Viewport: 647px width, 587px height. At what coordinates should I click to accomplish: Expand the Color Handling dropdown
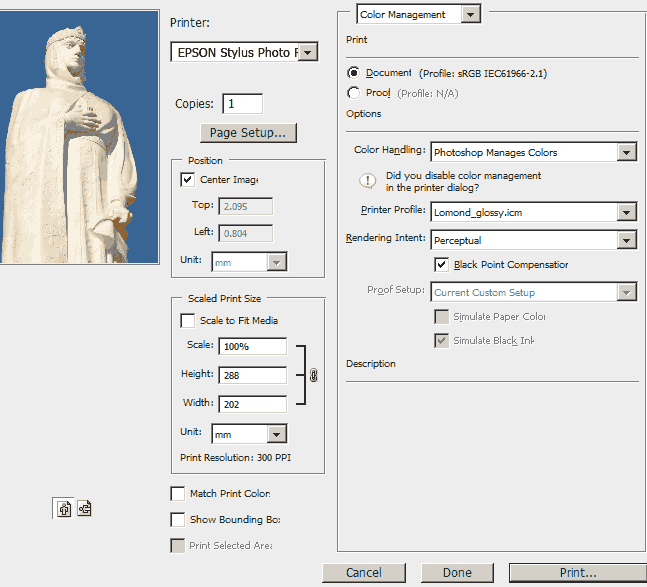tap(626, 152)
